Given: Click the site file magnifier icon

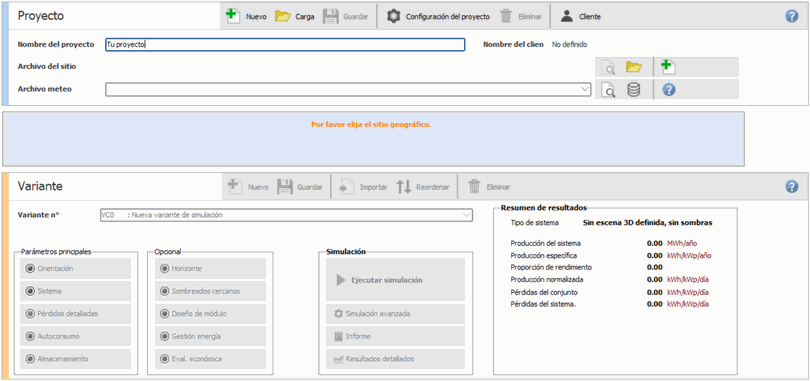Looking at the screenshot, I should click(x=608, y=67).
